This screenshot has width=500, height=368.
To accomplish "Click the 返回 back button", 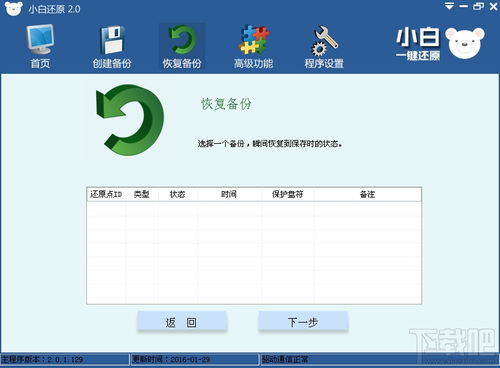I will click(x=182, y=322).
